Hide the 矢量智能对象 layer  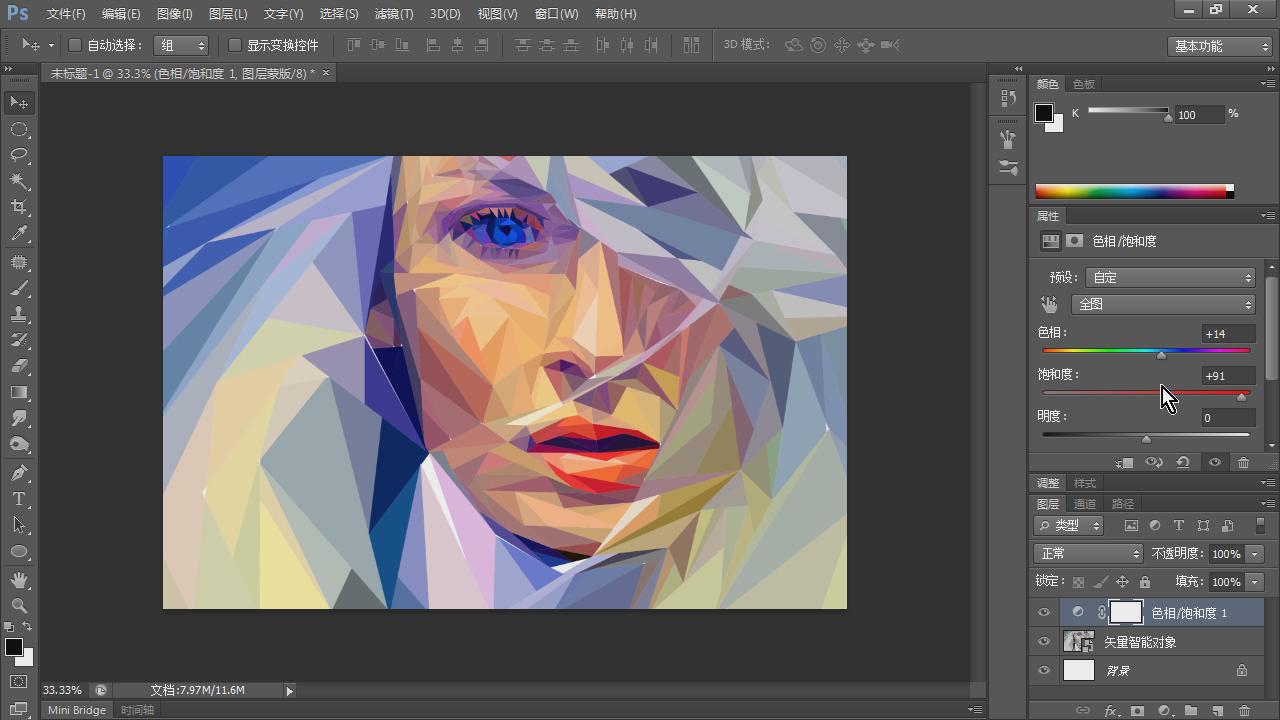pyautogui.click(x=1044, y=642)
